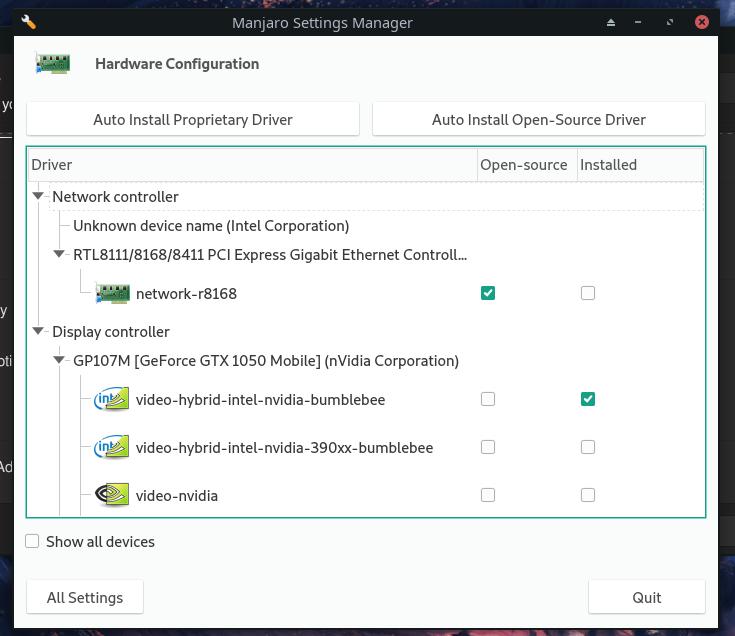Toggle Show all devices checkbox
735x636 pixels.
(32, 541)
